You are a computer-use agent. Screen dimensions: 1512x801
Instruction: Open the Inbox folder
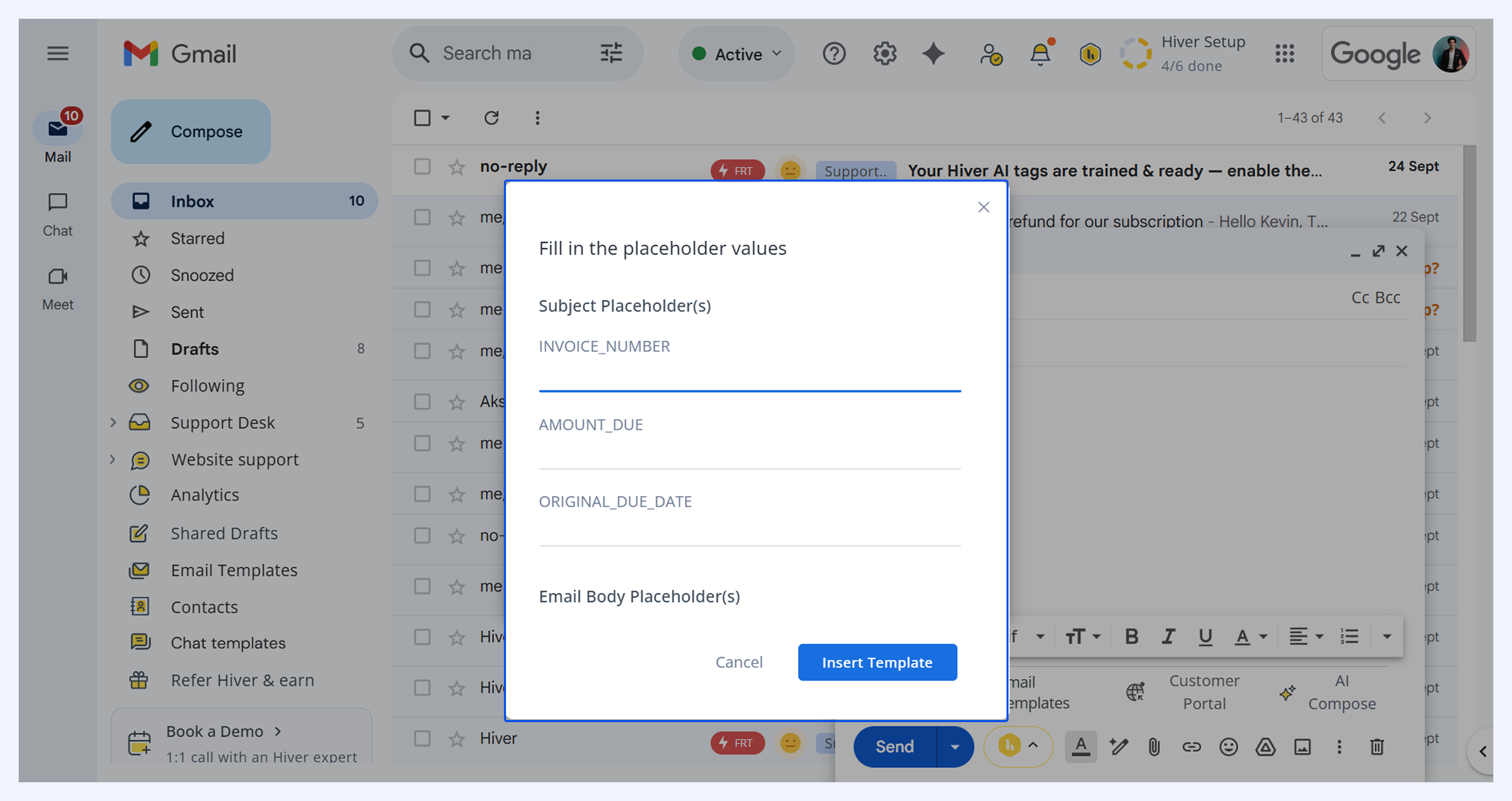pos(245,201)
